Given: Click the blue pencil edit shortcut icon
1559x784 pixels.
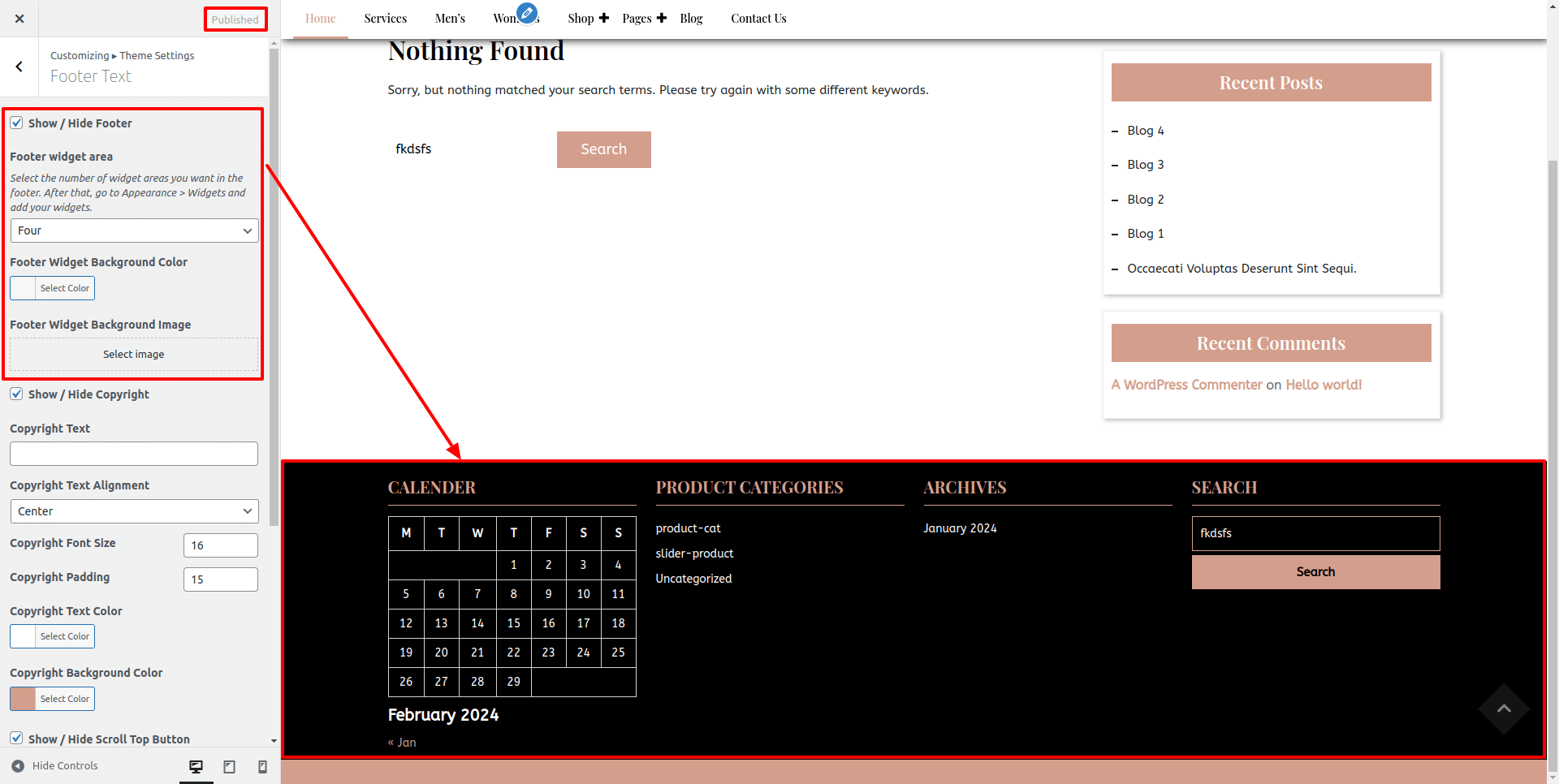Looking at the screenshot, I should pos(527,13).
